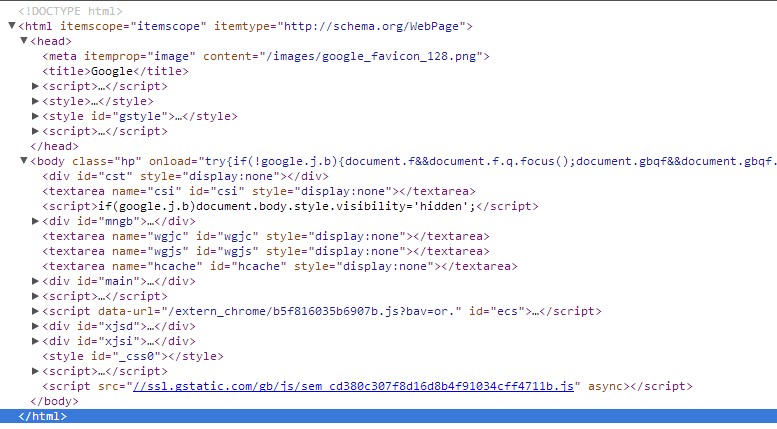
Task: Expand the first script node in head
Action: point(35,86)
